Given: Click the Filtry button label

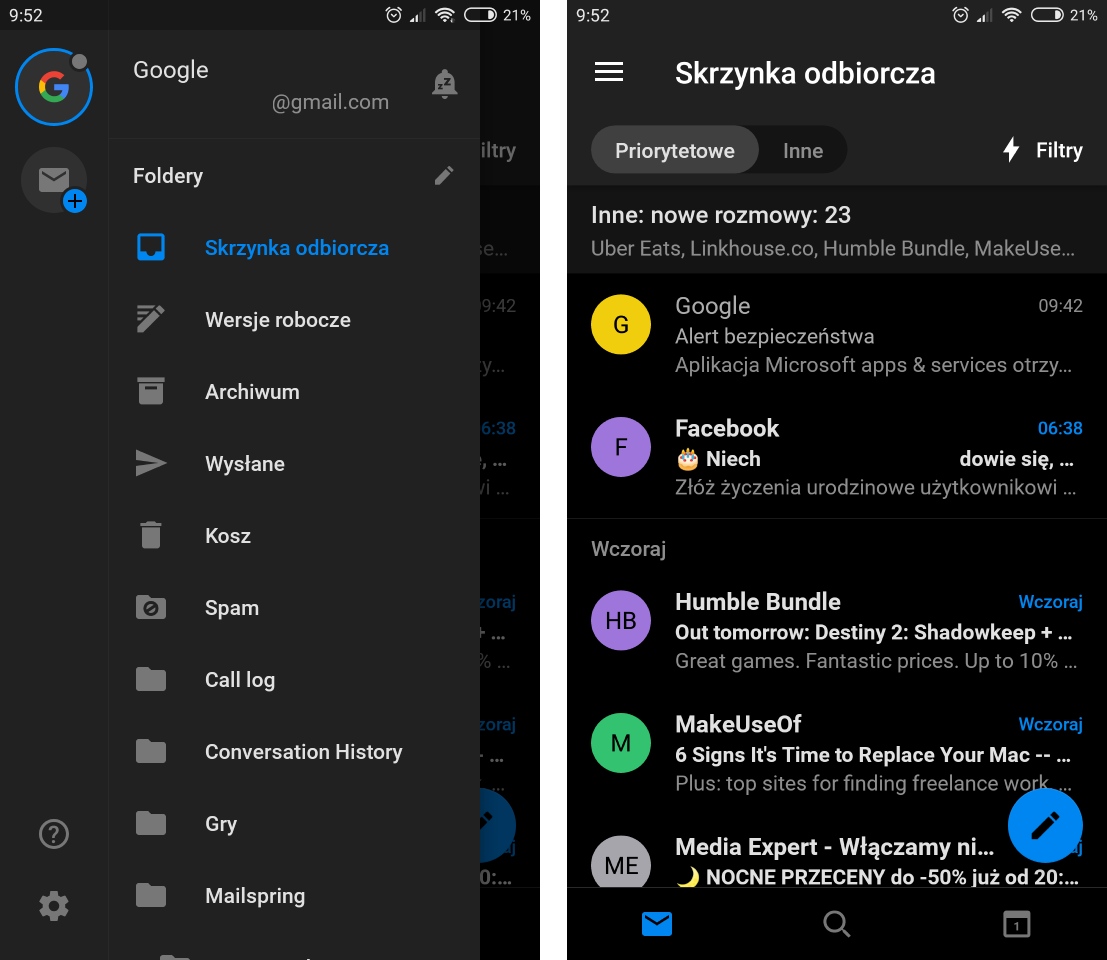Looking at the screenshot, I should [1059, 150].
